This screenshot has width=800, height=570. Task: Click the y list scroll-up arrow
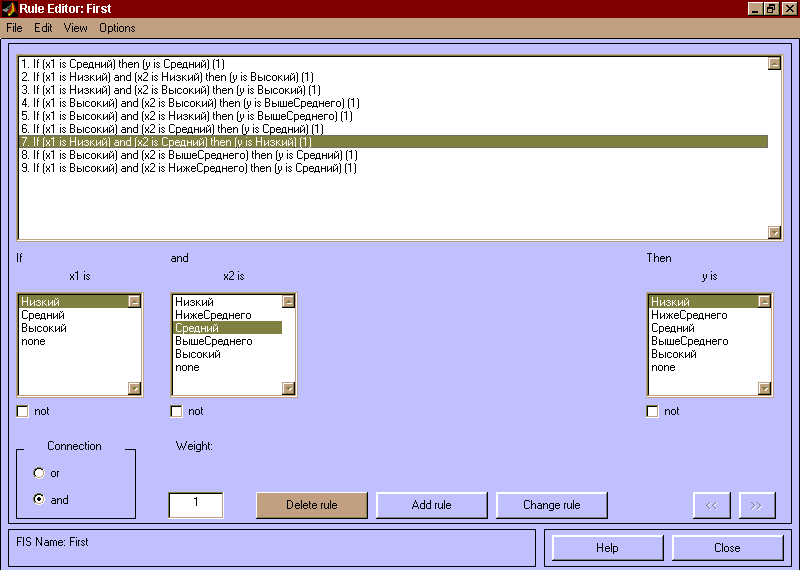[764, 301]
